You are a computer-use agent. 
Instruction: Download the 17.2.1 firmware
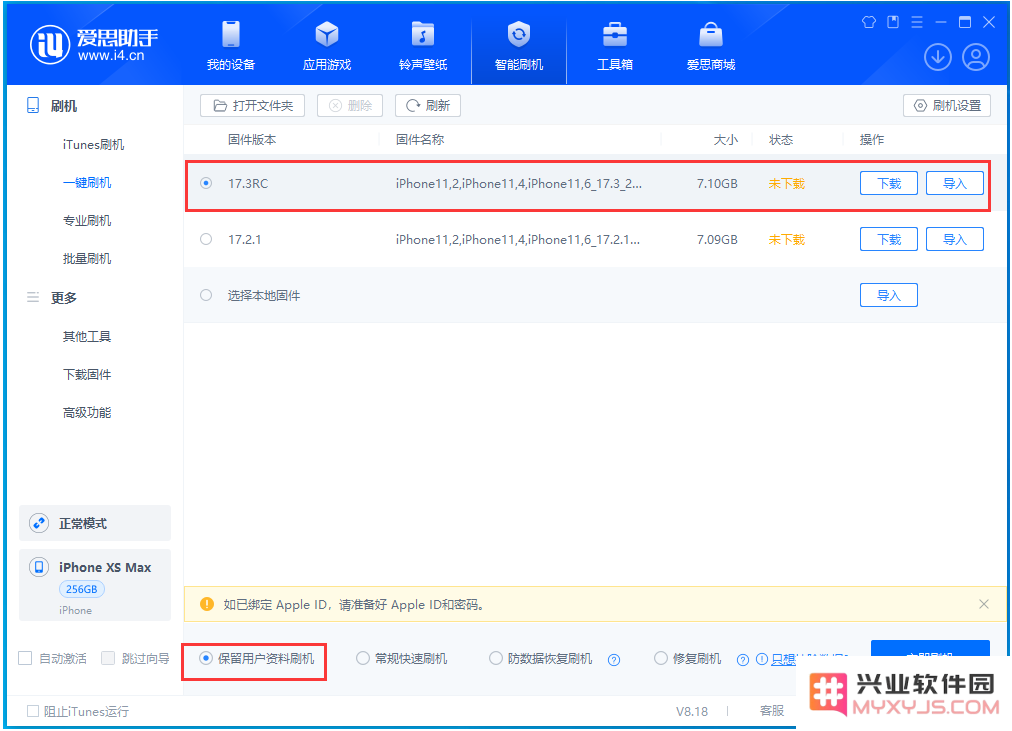[x=889, y=239]
